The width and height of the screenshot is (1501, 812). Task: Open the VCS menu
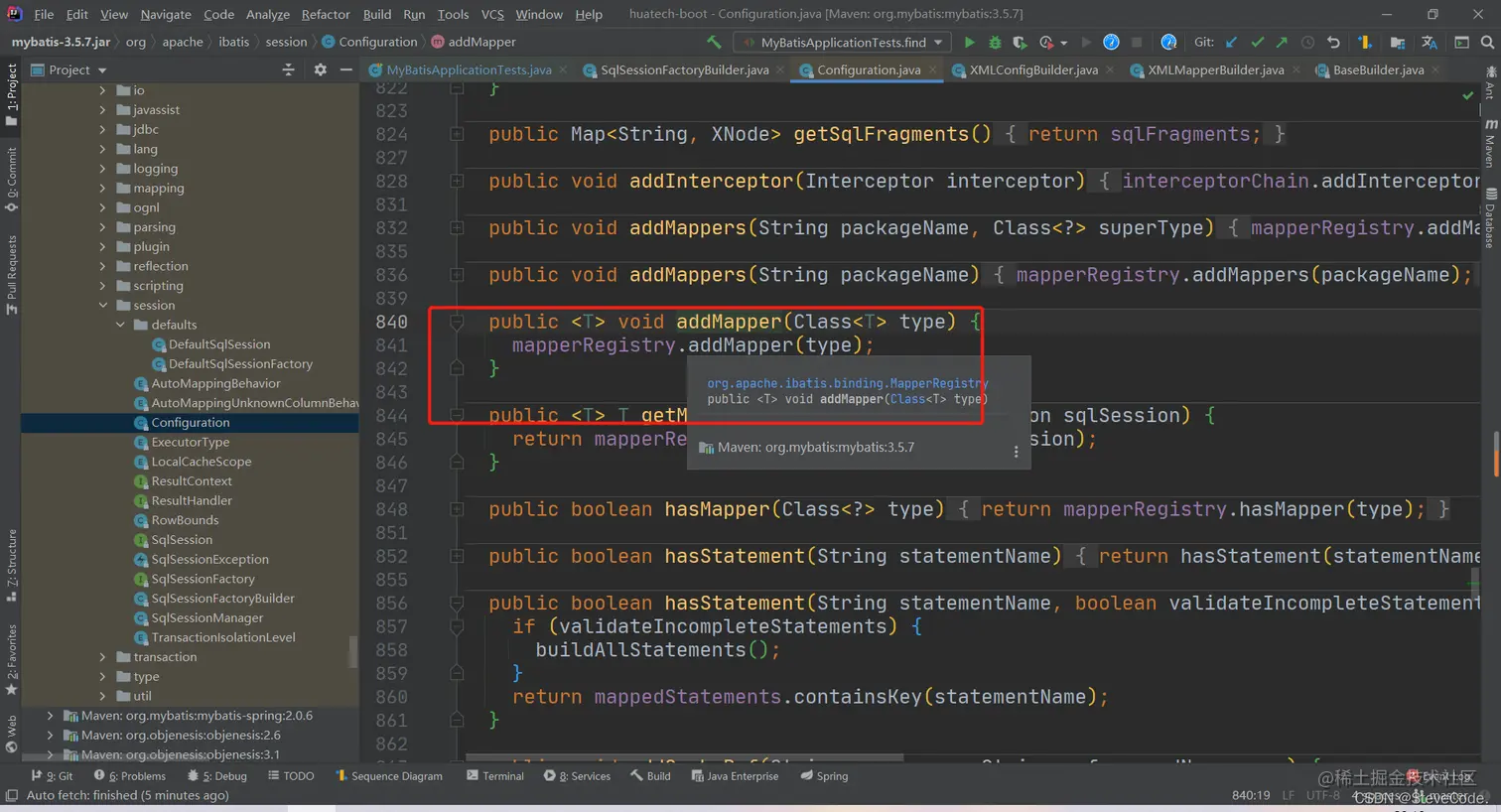pyautogui.click(x=492, y=14)
